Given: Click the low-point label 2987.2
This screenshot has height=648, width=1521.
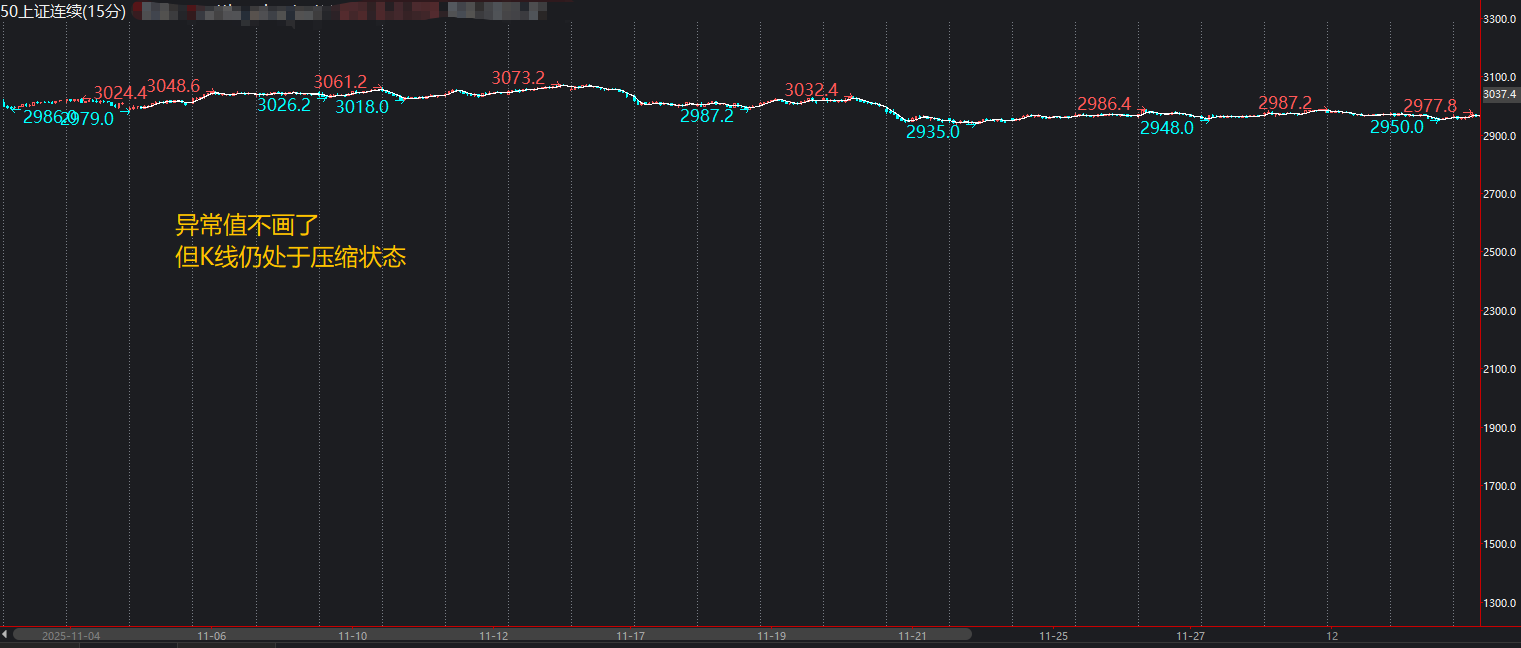Looking at the screenshot, I should click(707, 116).
